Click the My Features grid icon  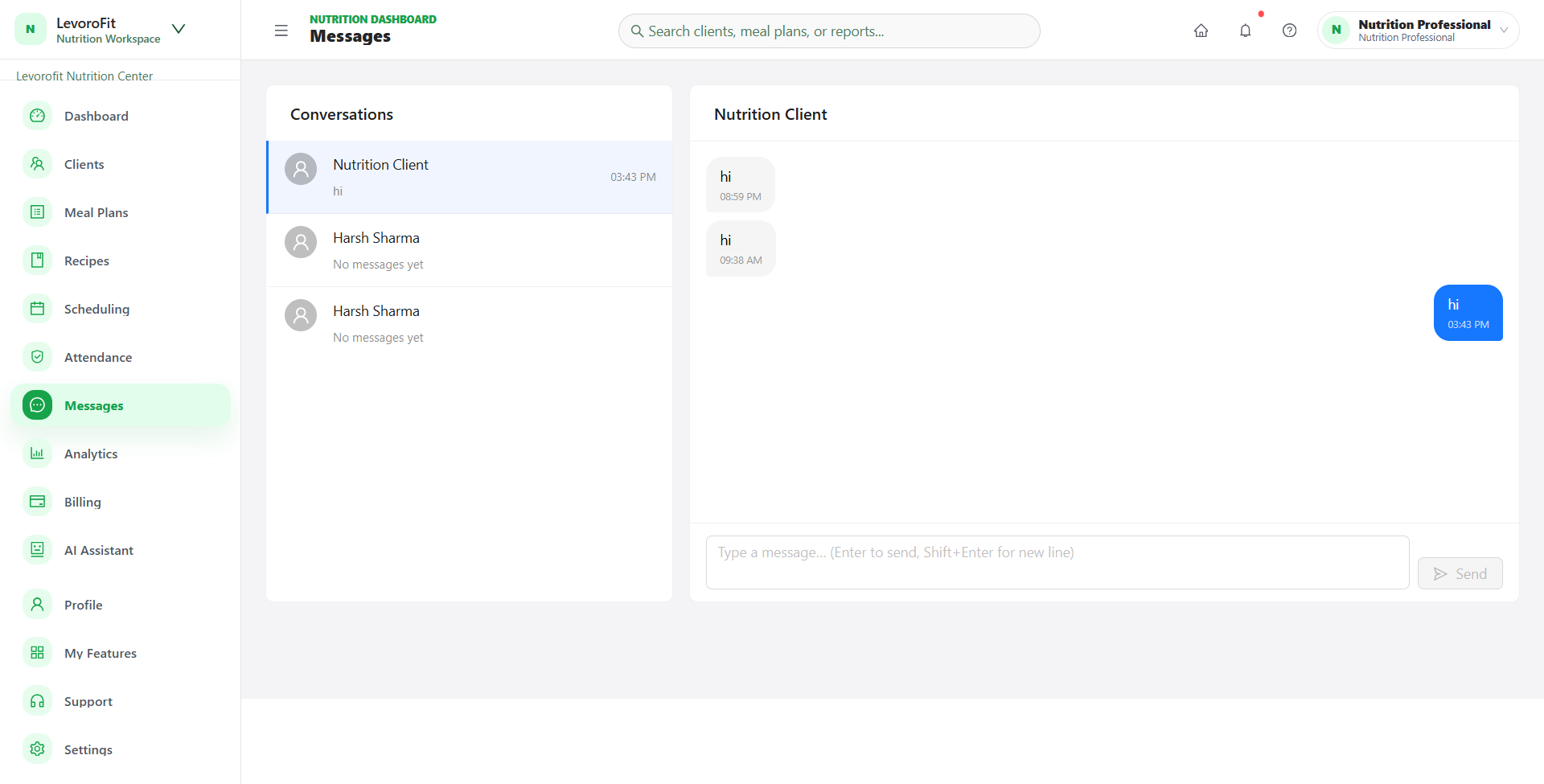point(37,653)
